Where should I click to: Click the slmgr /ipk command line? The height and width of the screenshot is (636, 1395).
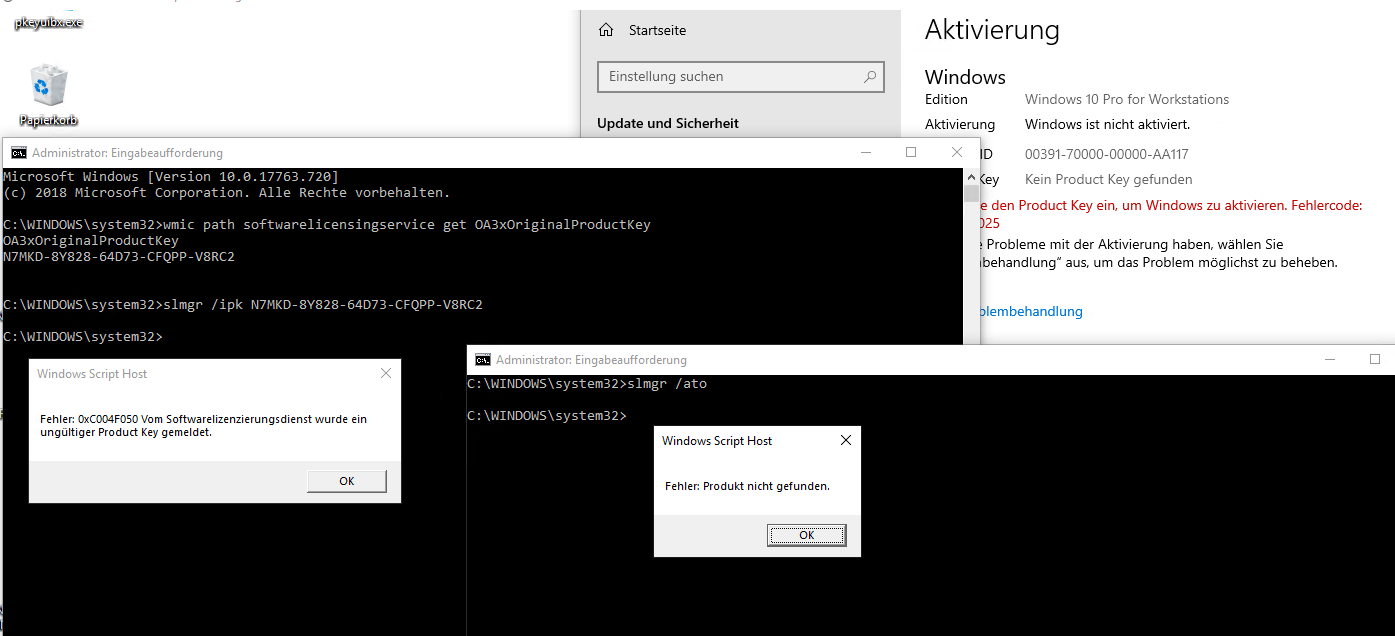click(x=243, y=304)
